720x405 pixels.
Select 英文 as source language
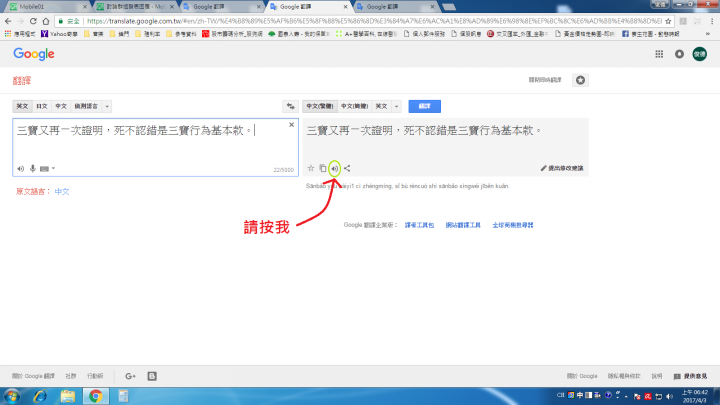[x=22, y=106]
